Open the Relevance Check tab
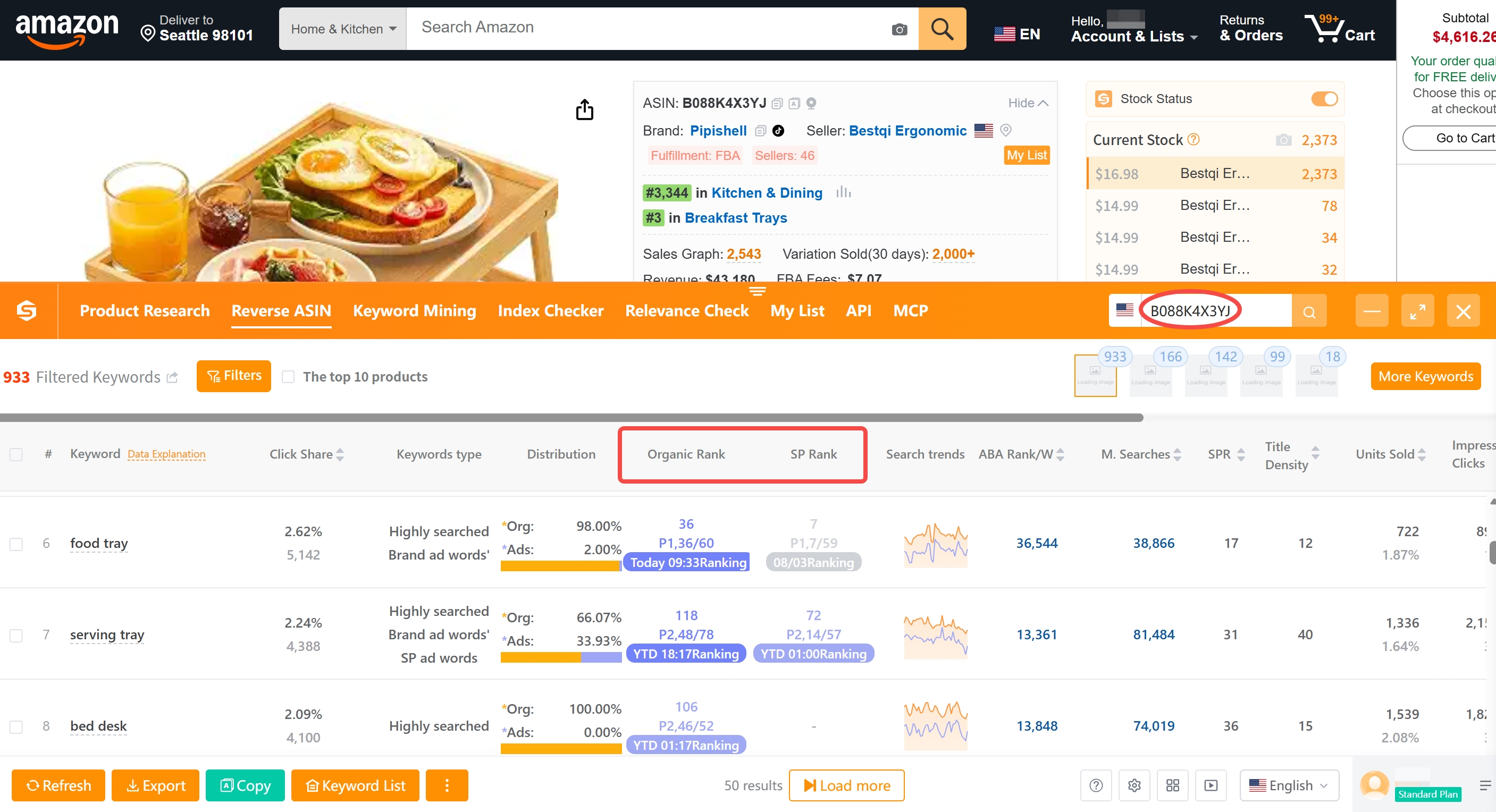 tap(687, 310)
